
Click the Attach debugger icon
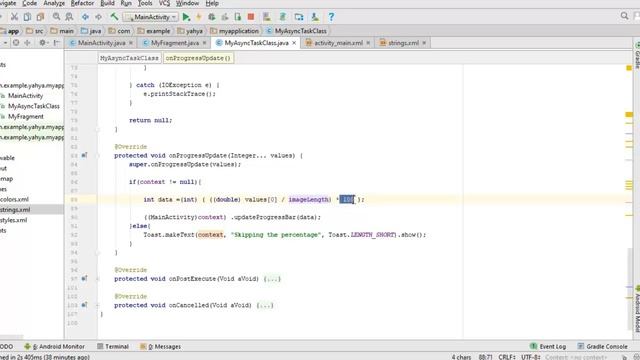(238, 17)
